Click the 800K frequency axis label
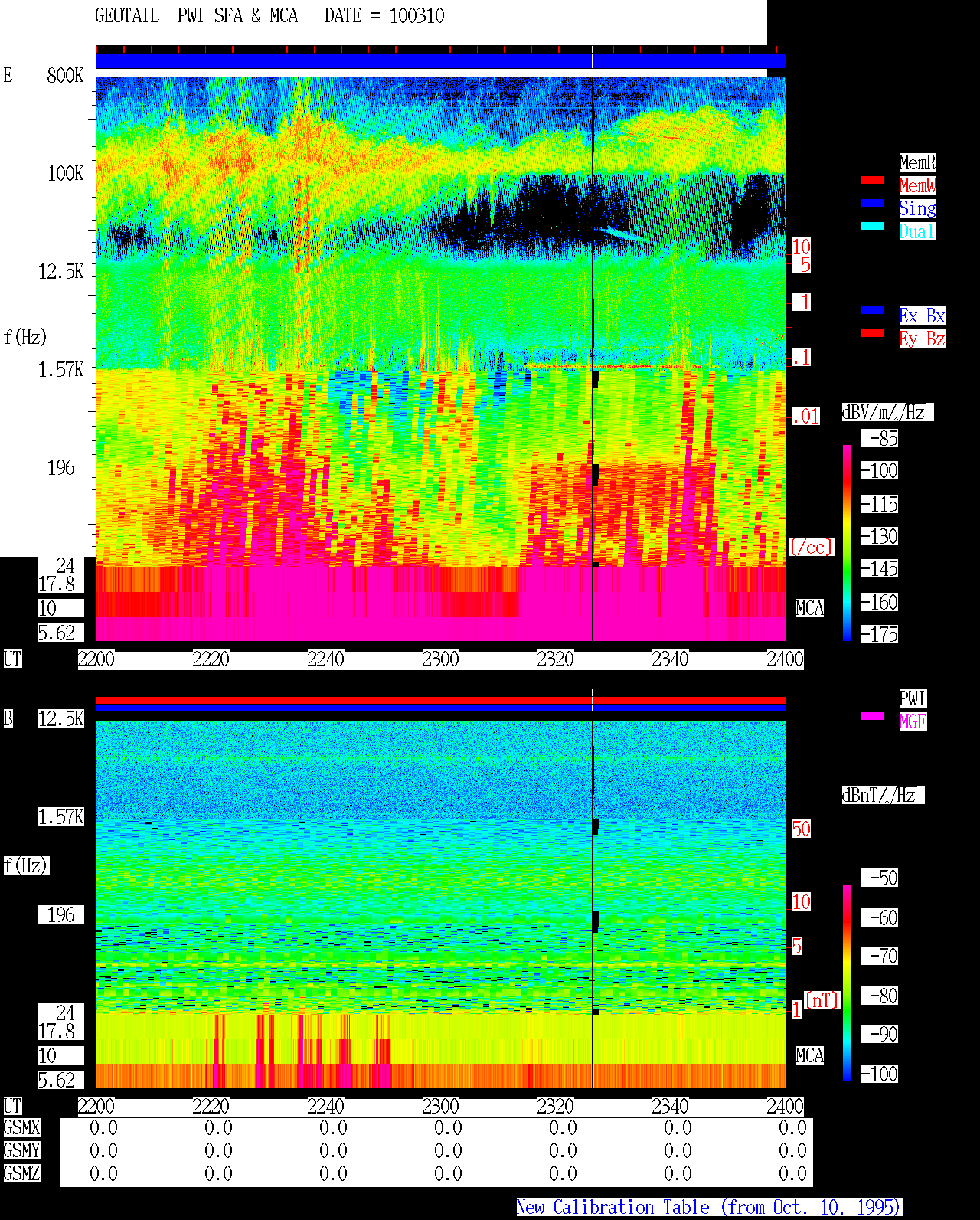Viewport: 980px width, 1220px height. pyautogui.click(x=65, y=76)
